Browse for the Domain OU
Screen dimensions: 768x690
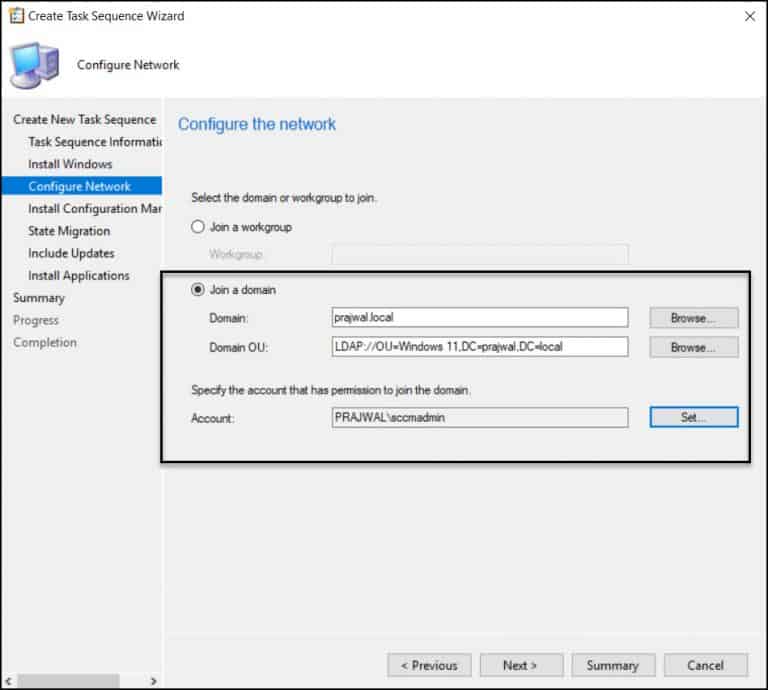[x=694, y=347]
